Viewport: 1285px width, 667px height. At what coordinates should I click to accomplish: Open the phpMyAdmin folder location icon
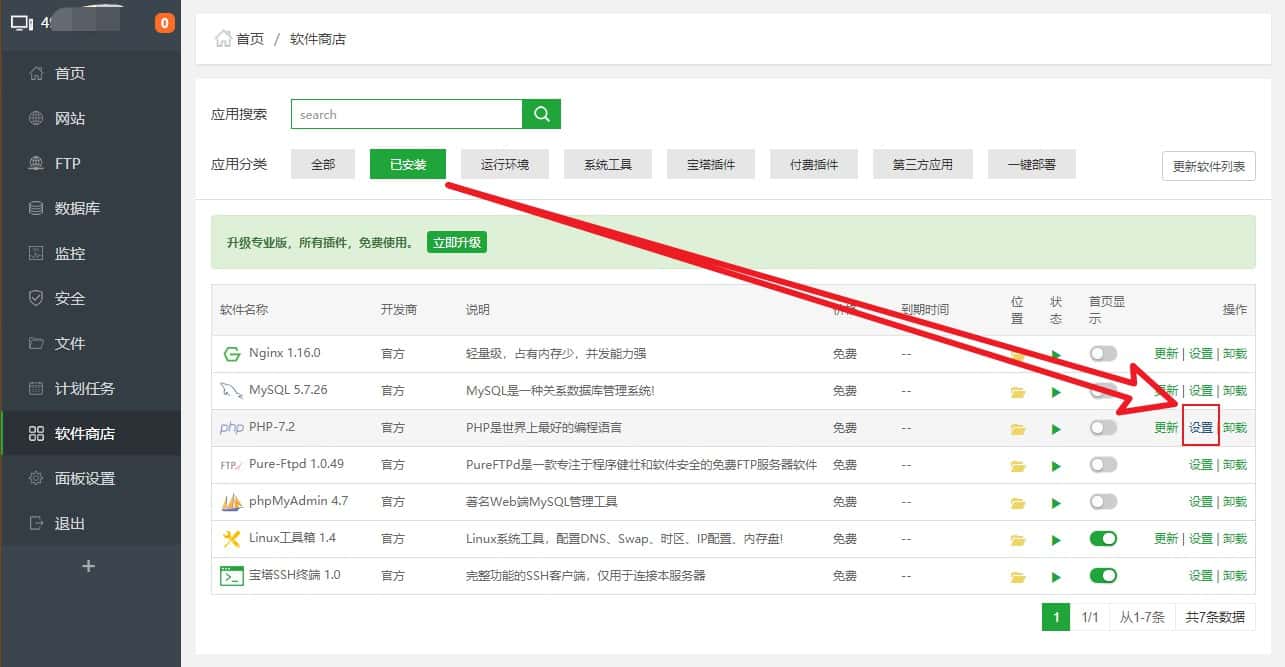[1018, 503]
